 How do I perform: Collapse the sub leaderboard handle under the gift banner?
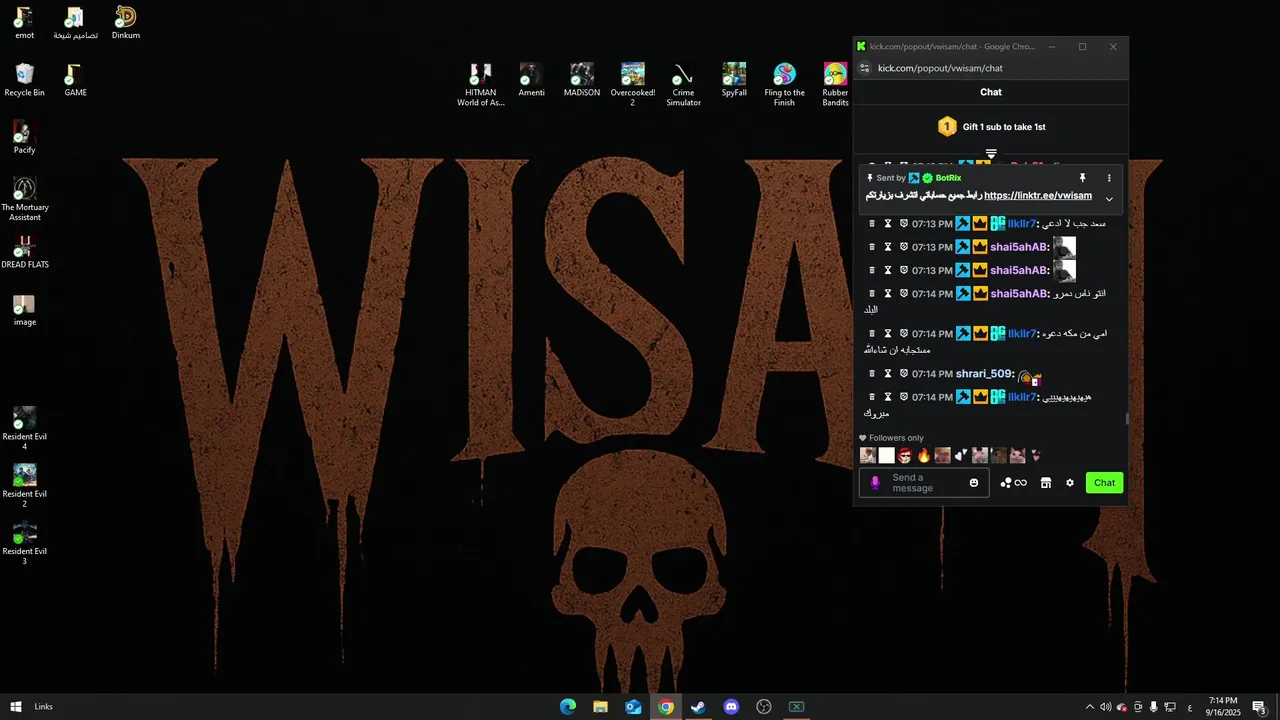(991, 154)
